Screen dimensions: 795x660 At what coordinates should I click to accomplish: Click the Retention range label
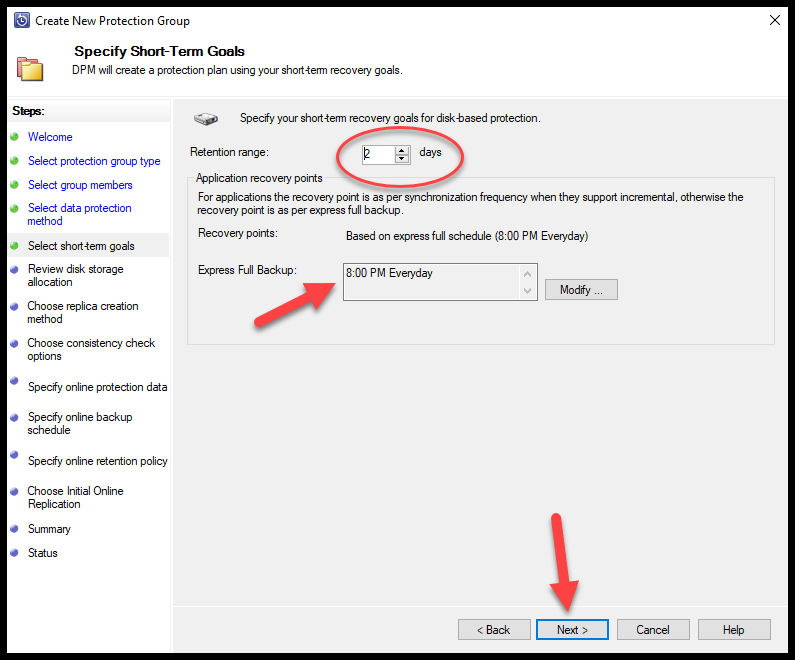[229, 152]
